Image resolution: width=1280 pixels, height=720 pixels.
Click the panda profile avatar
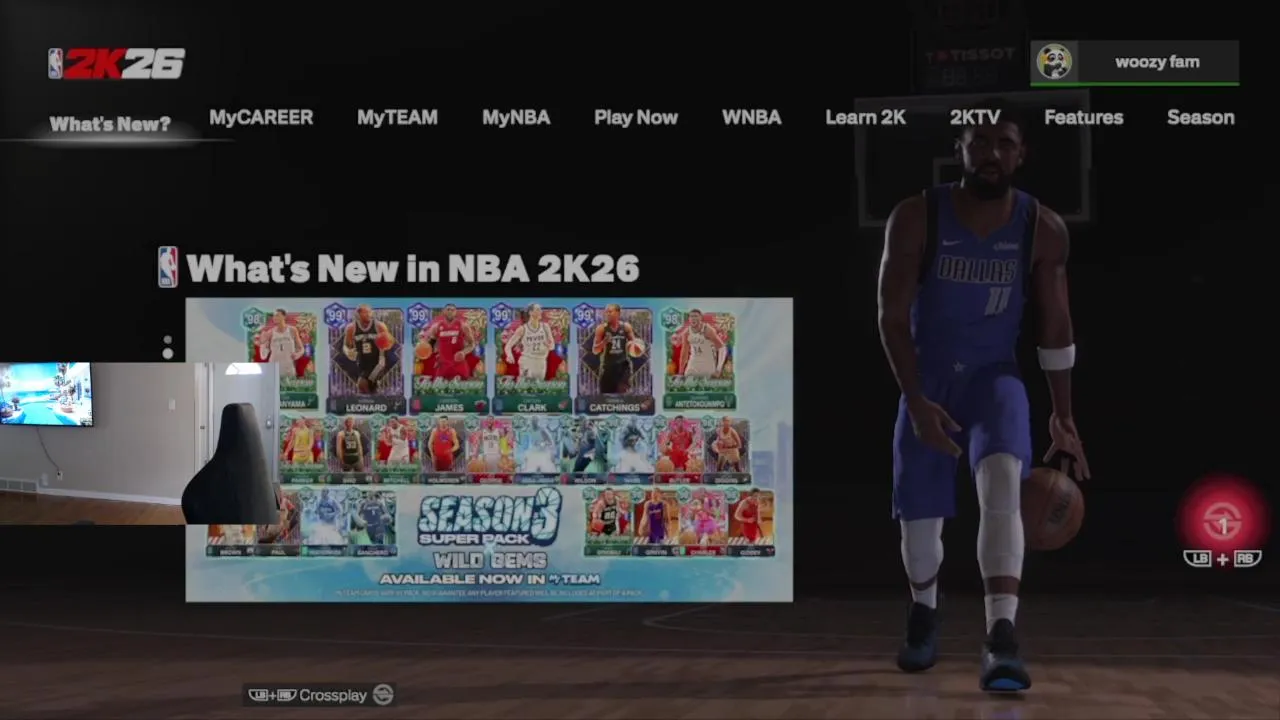click(1053, 62)
